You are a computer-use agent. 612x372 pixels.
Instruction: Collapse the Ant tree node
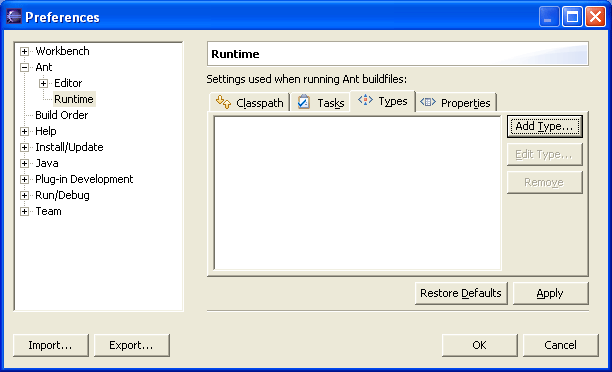tap(24, 67)
